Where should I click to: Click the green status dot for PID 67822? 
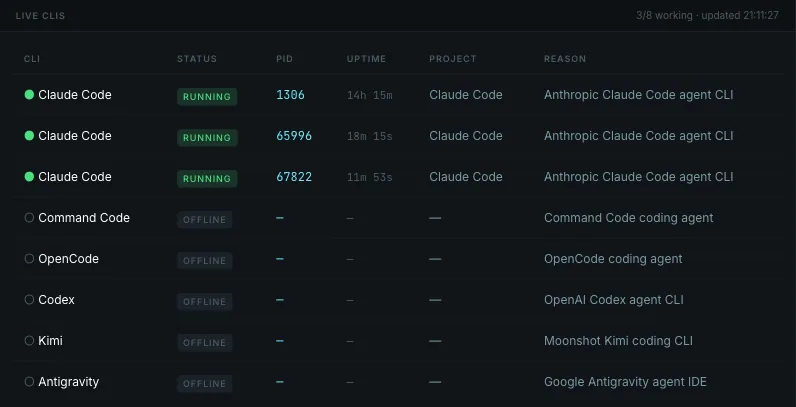(29, 177)
